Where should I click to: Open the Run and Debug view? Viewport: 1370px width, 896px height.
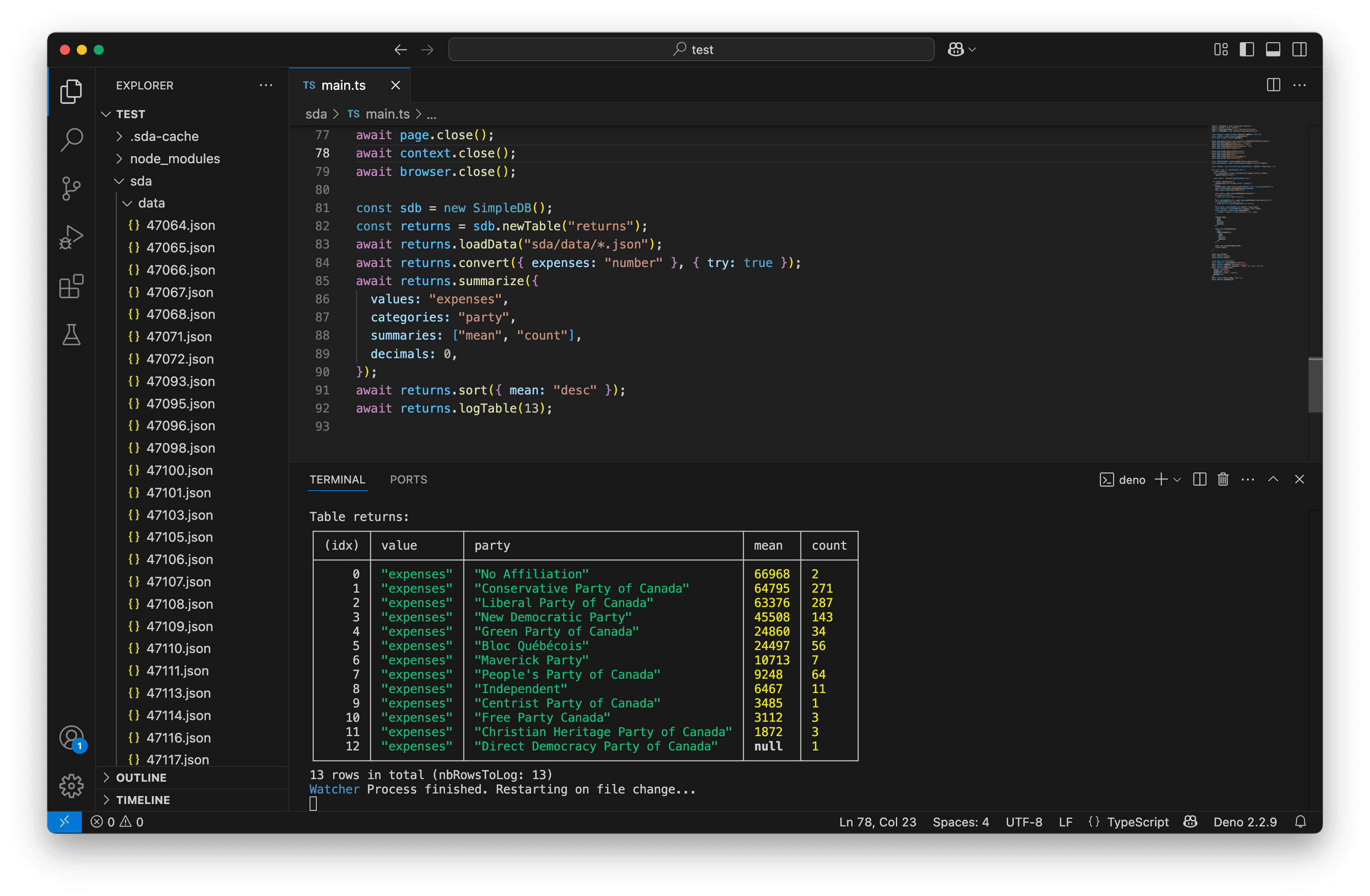[71, 237]
